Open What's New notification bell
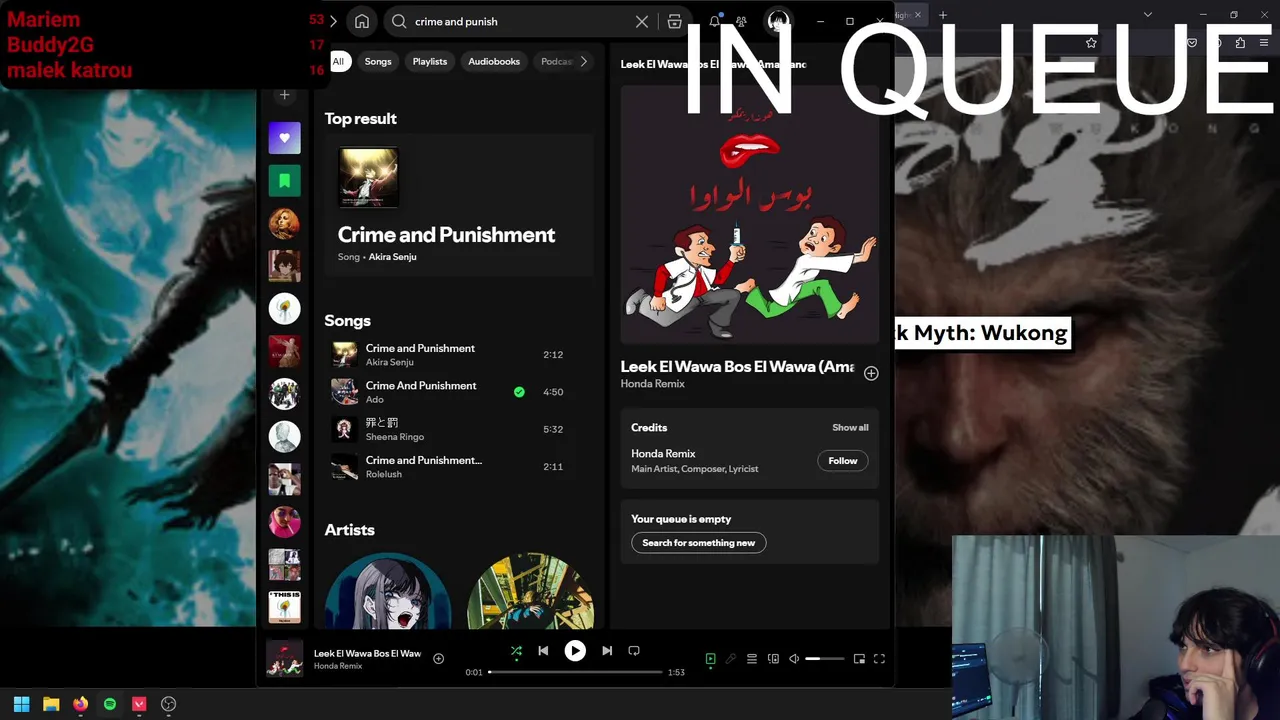 click(715, 21)
